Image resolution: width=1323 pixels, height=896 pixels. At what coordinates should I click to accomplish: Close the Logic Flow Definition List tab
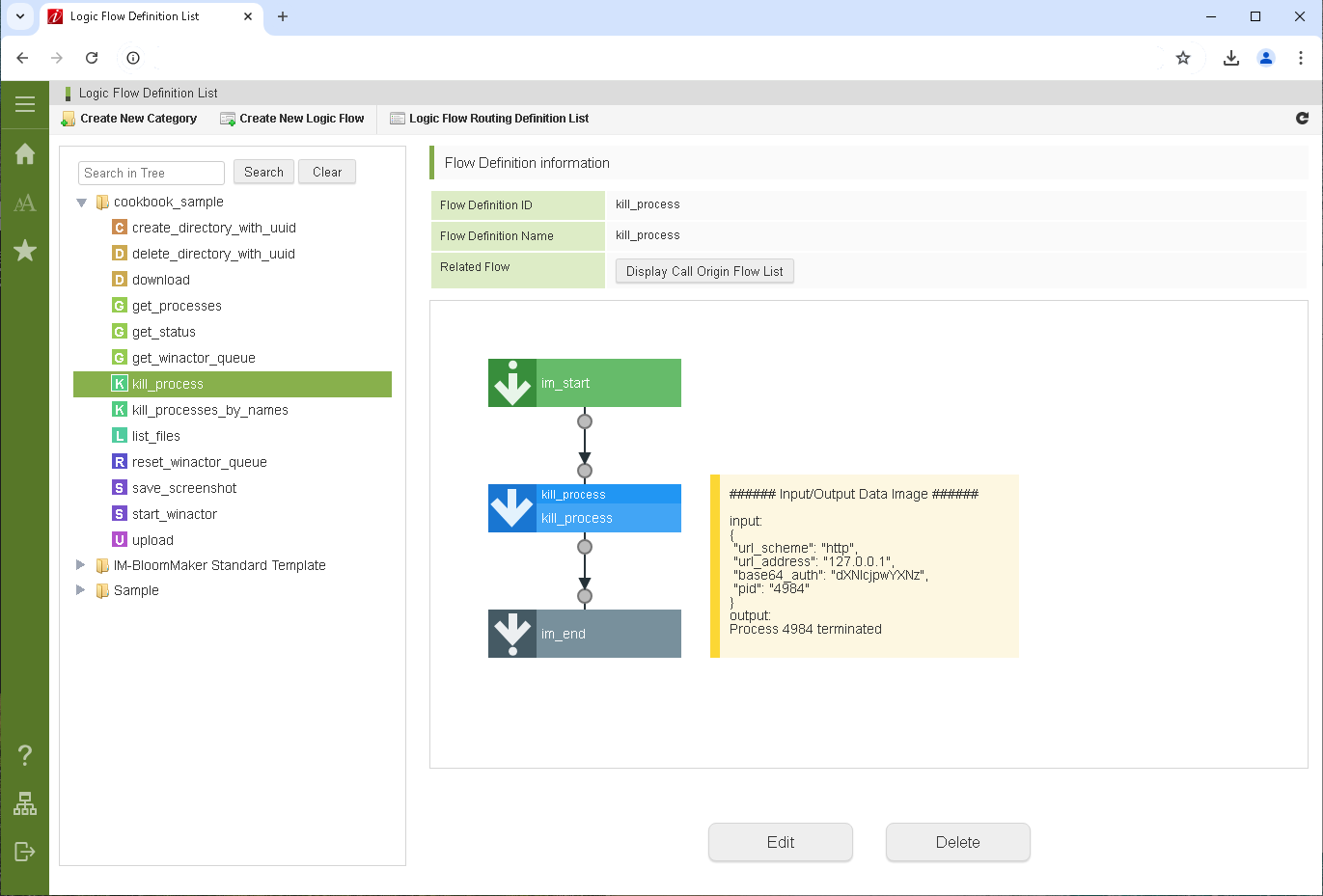248,16
